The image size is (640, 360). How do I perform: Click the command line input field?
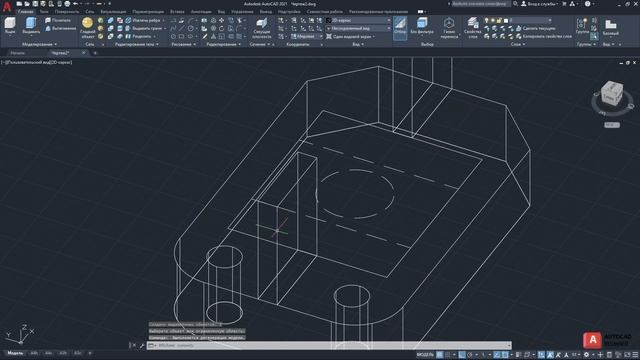tap(331, 345)
